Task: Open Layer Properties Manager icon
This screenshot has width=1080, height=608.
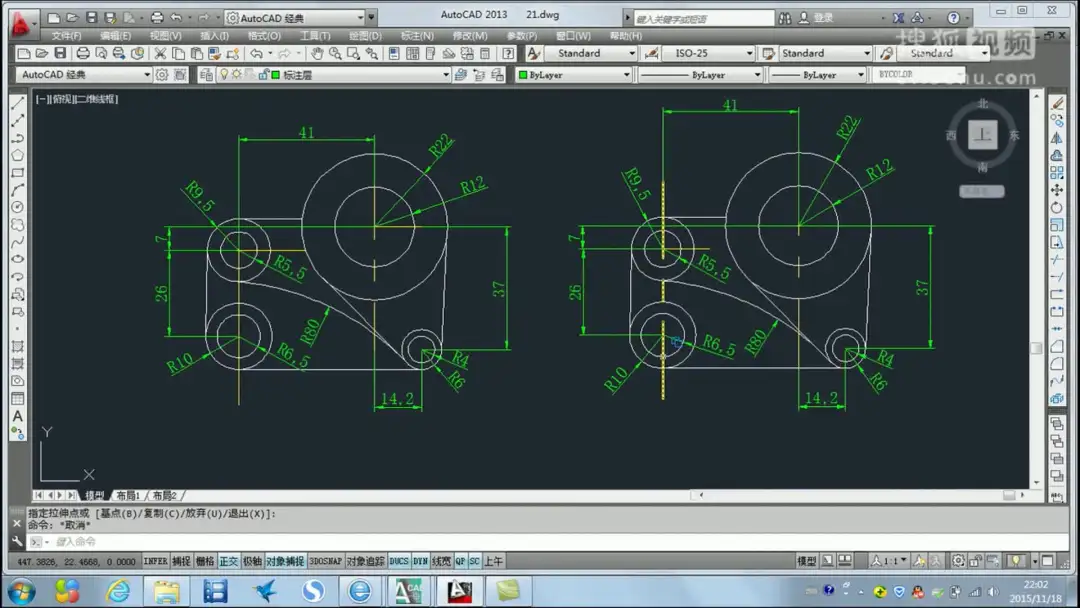Action: tap(206, 74)
